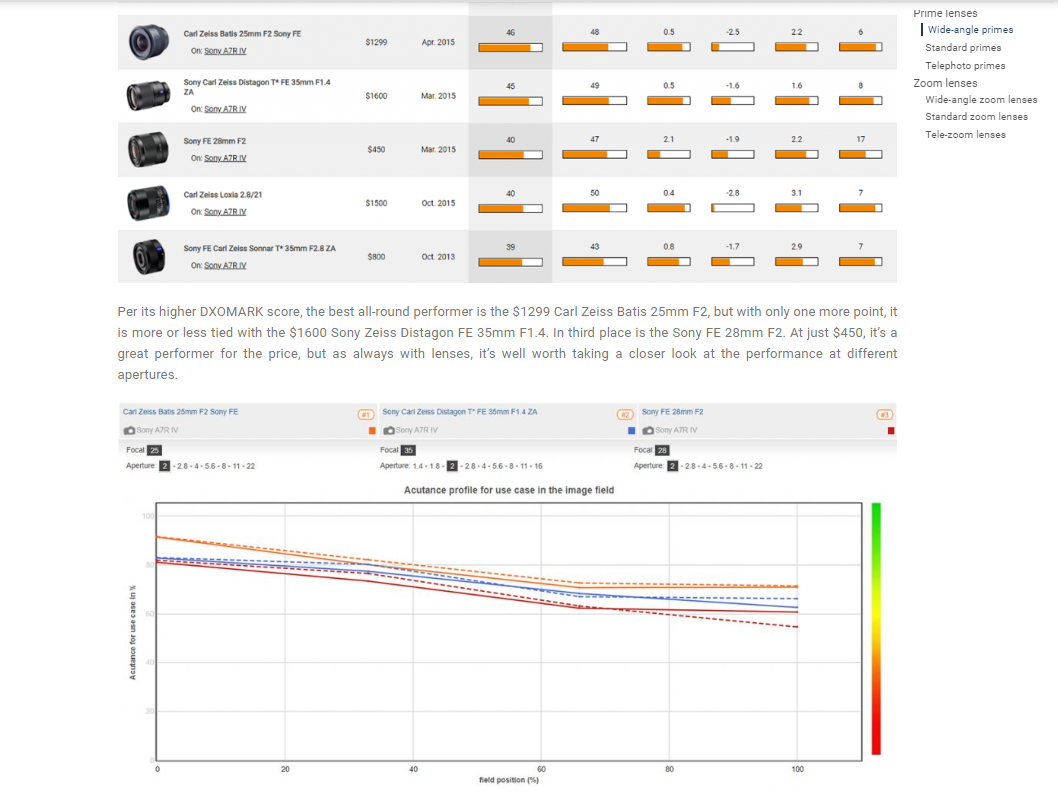Select aperture 1.4 for Distagon 35mm lens
1058x793 pixels.
click(x=418, y=466)
